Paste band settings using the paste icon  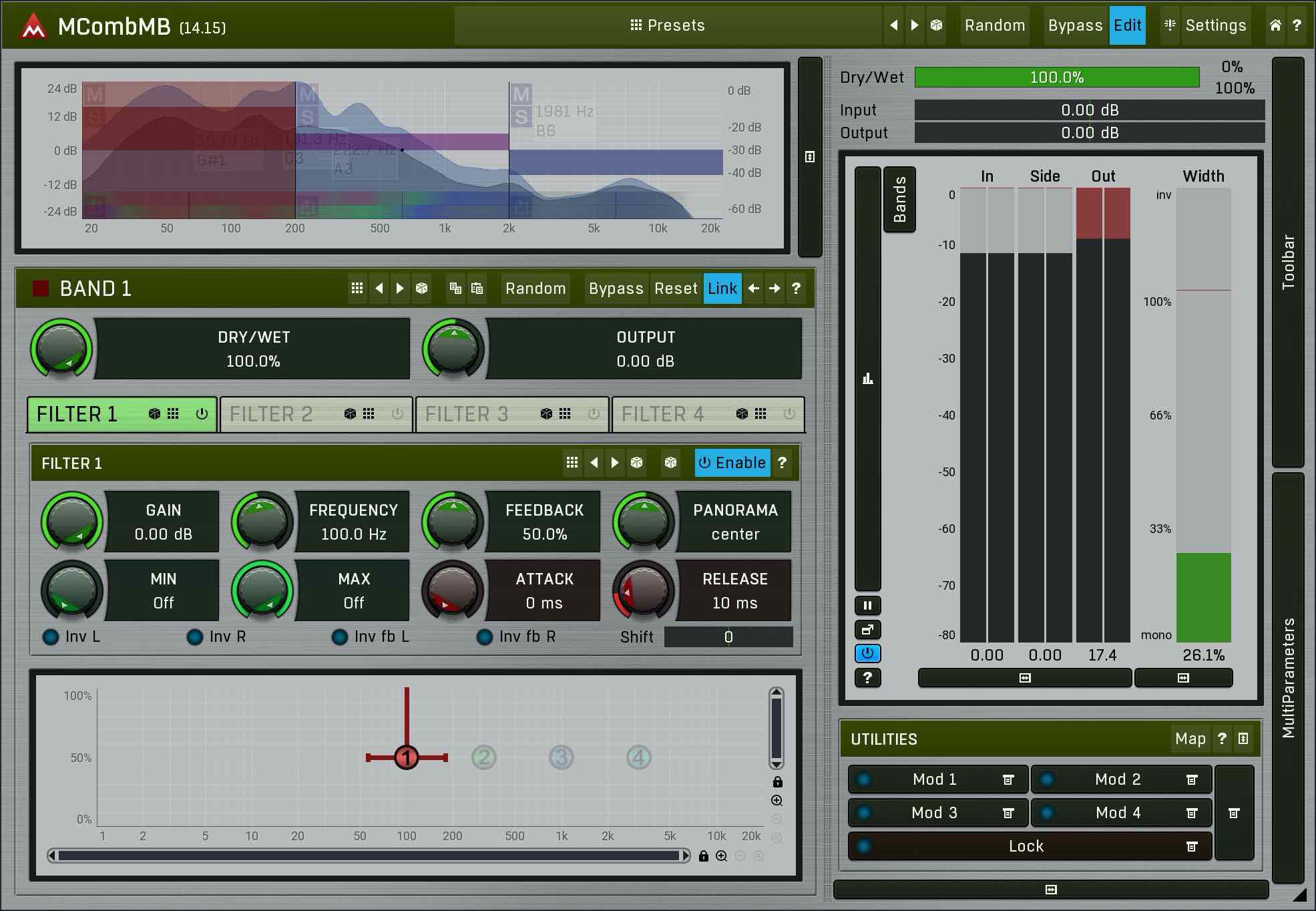[x=477, y=289]
